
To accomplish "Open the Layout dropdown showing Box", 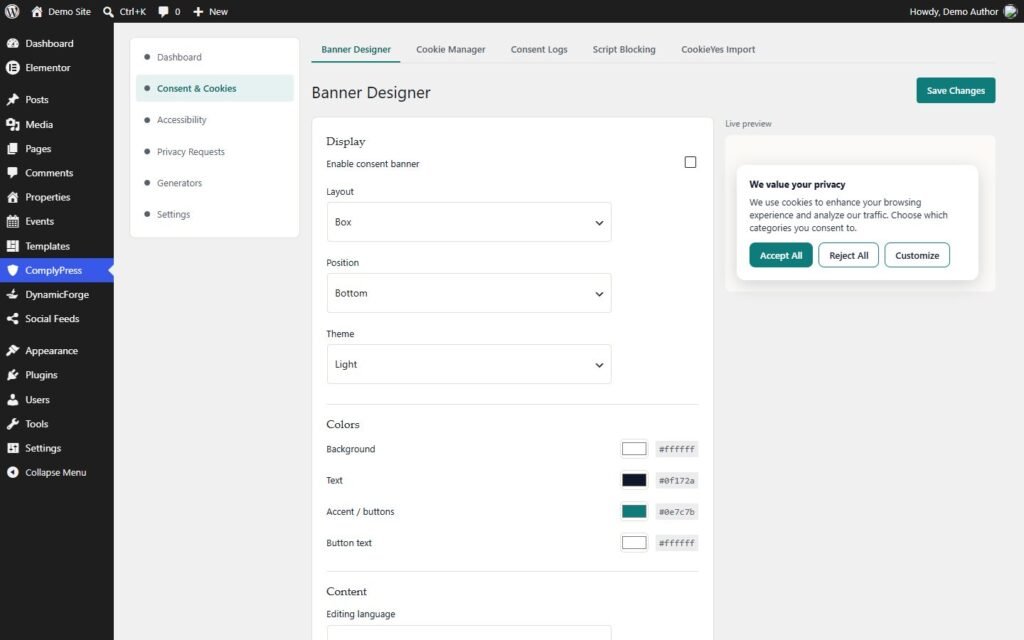I will (469, 222).
